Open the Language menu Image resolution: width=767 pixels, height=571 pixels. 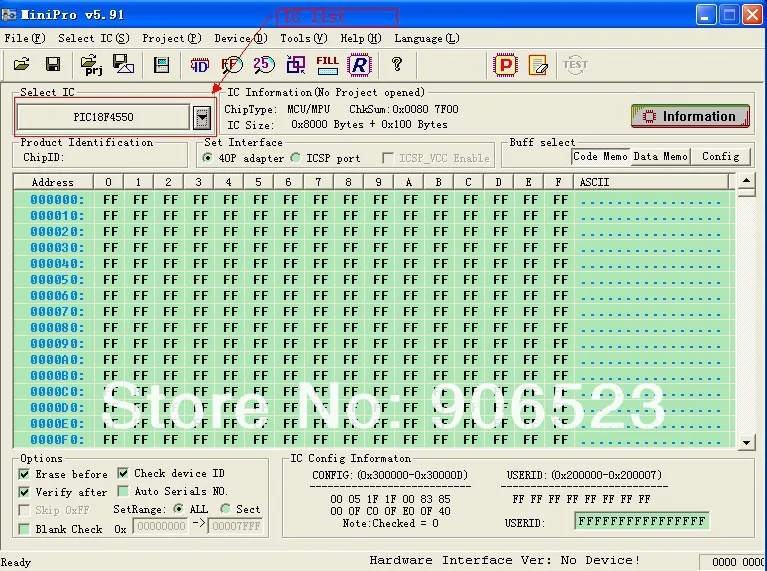click(427, 38)
